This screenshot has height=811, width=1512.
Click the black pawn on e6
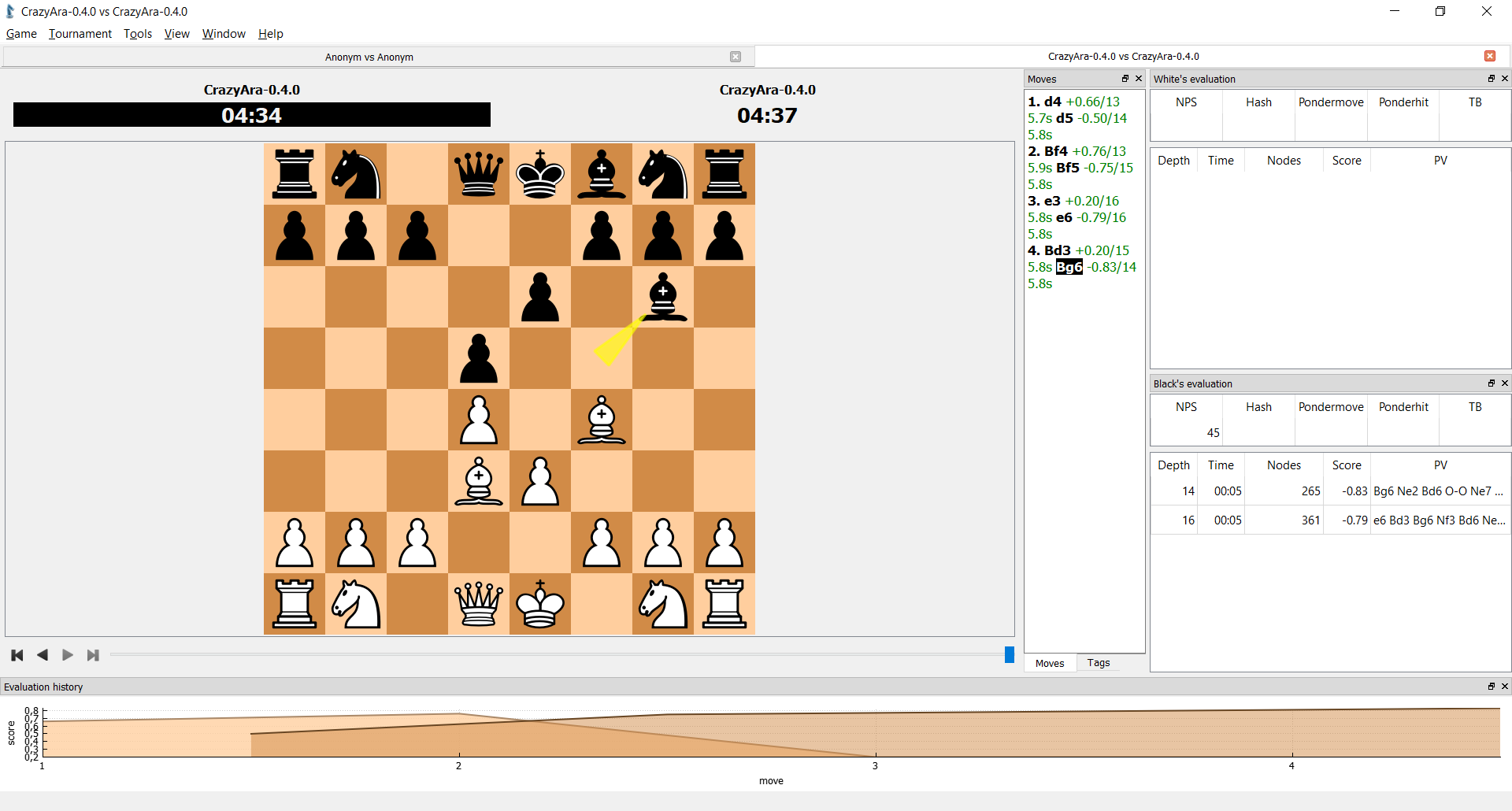click(540, 297)
